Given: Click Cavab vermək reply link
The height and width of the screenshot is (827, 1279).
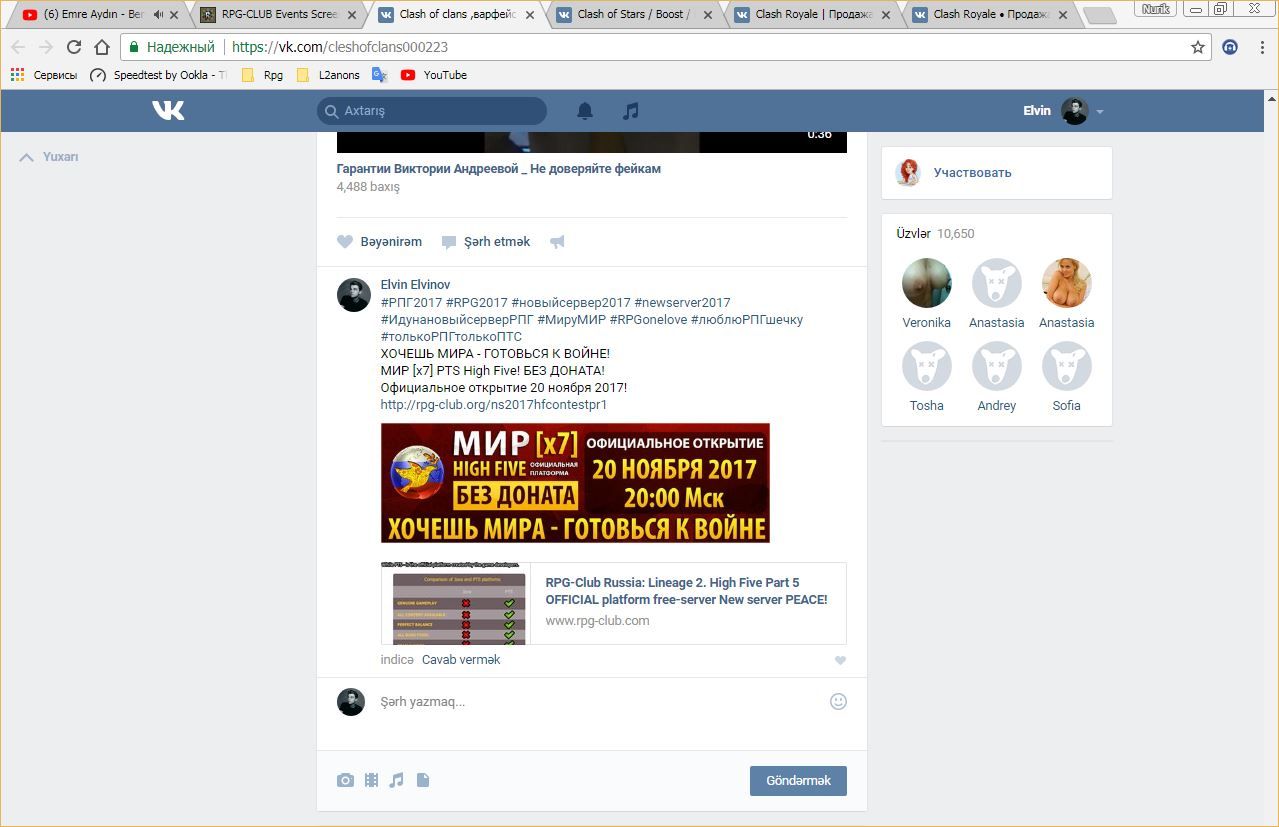Looking at the screenshot, I should [x=461, y=660].
